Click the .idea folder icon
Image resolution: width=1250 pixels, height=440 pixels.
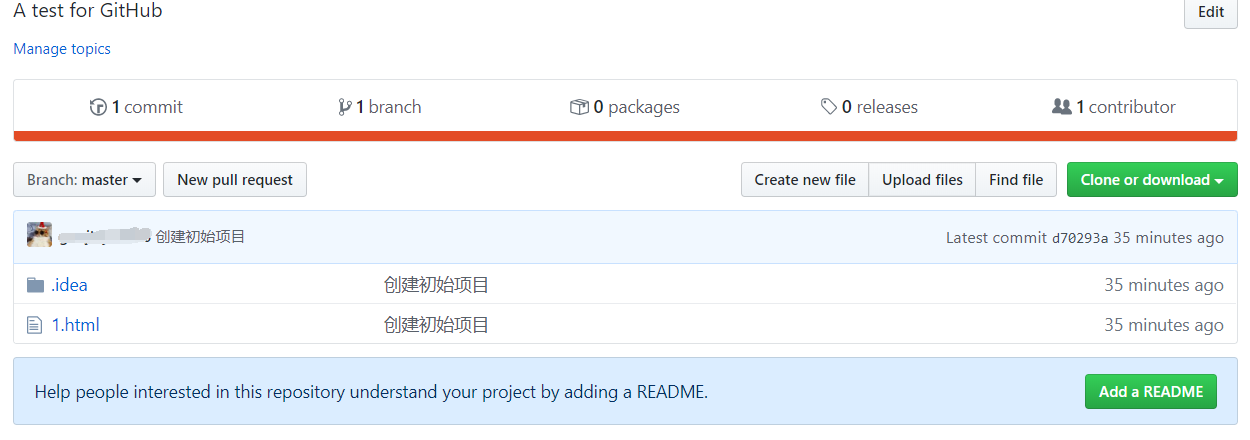click(36, 285)
